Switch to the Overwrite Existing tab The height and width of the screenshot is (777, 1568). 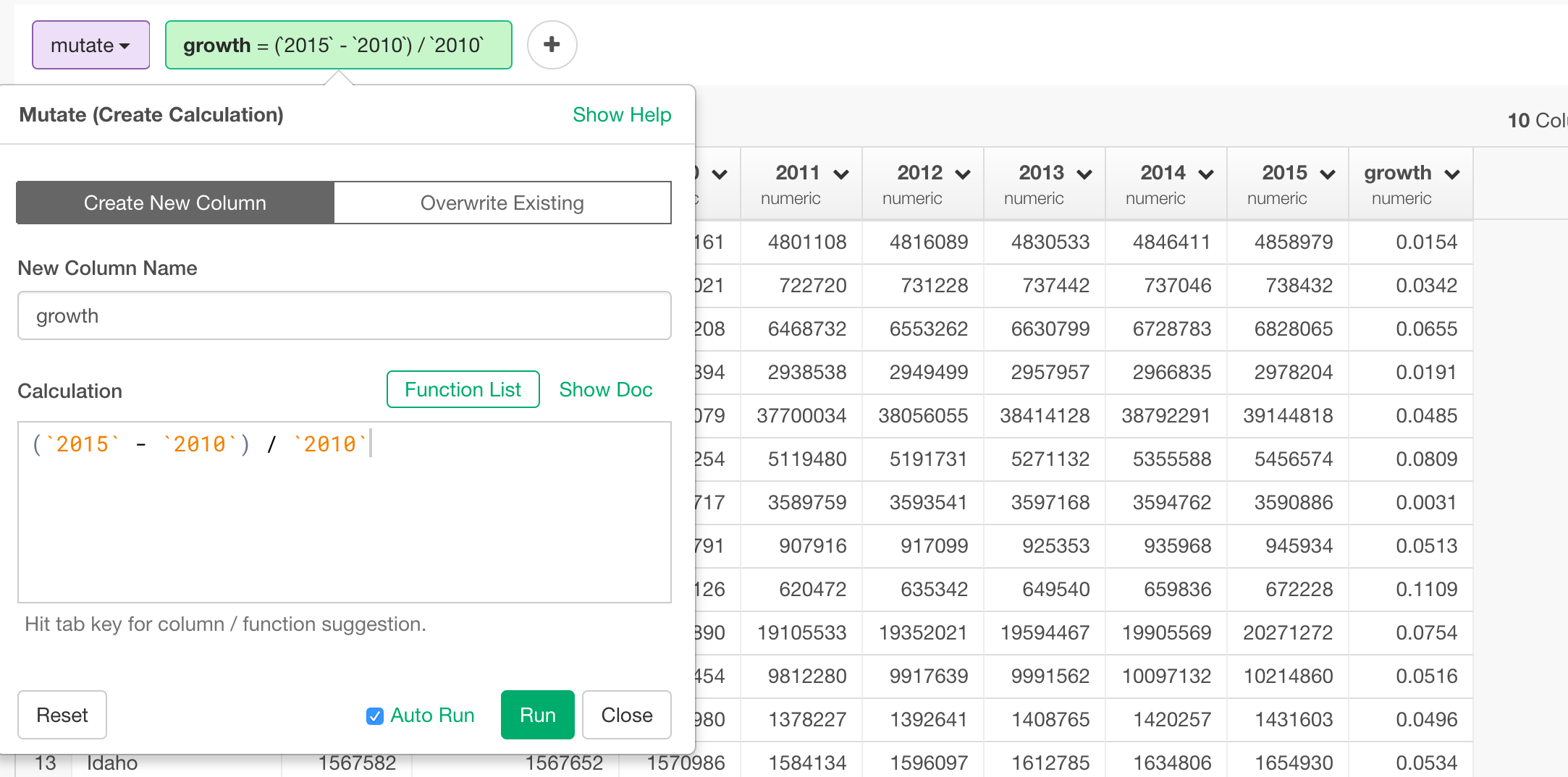click(x=502, y=203)
